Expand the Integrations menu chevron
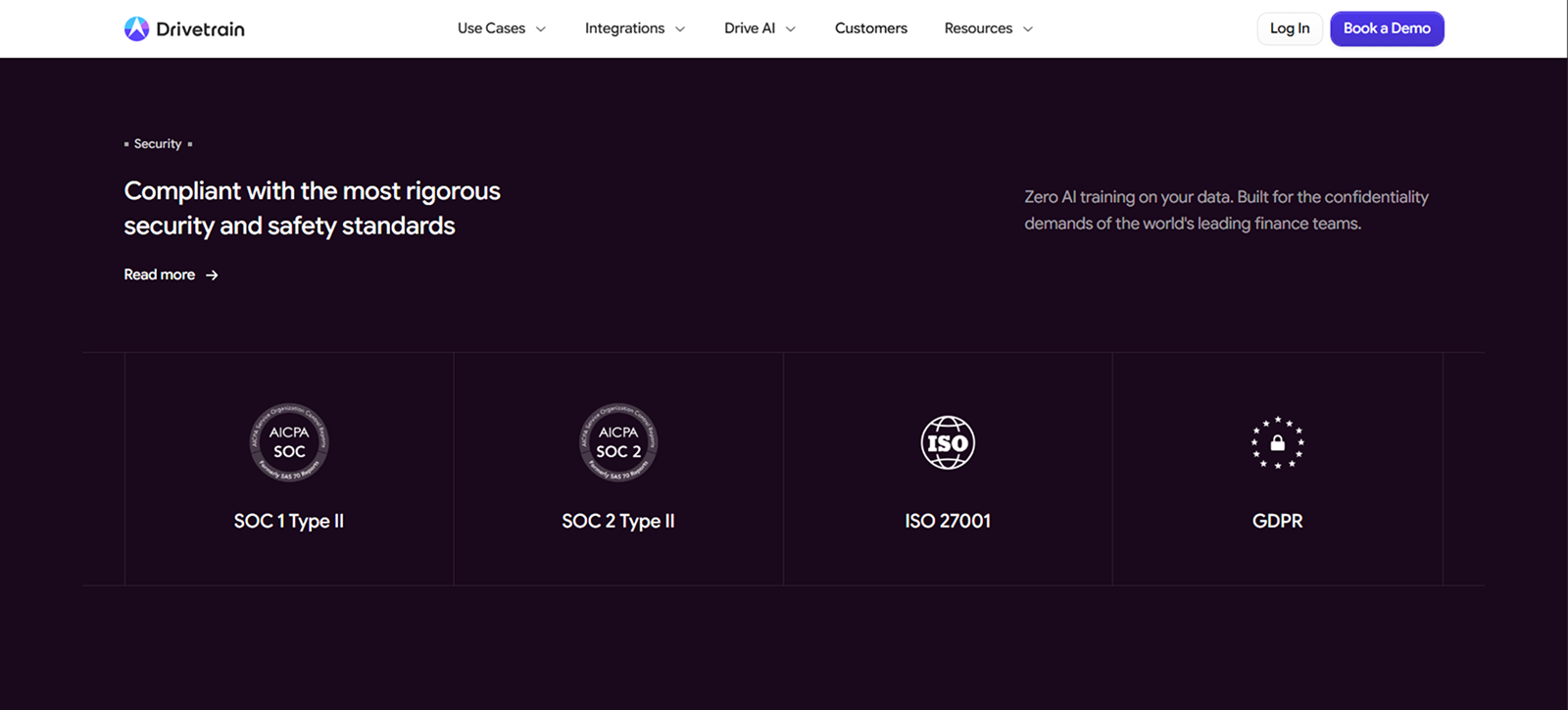The height and width of the screenshot is (710, 1568). 680,29
